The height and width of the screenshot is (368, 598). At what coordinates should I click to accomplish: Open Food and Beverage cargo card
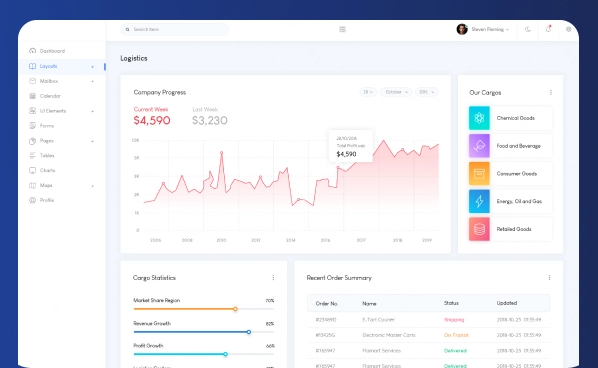pos(511,146)
